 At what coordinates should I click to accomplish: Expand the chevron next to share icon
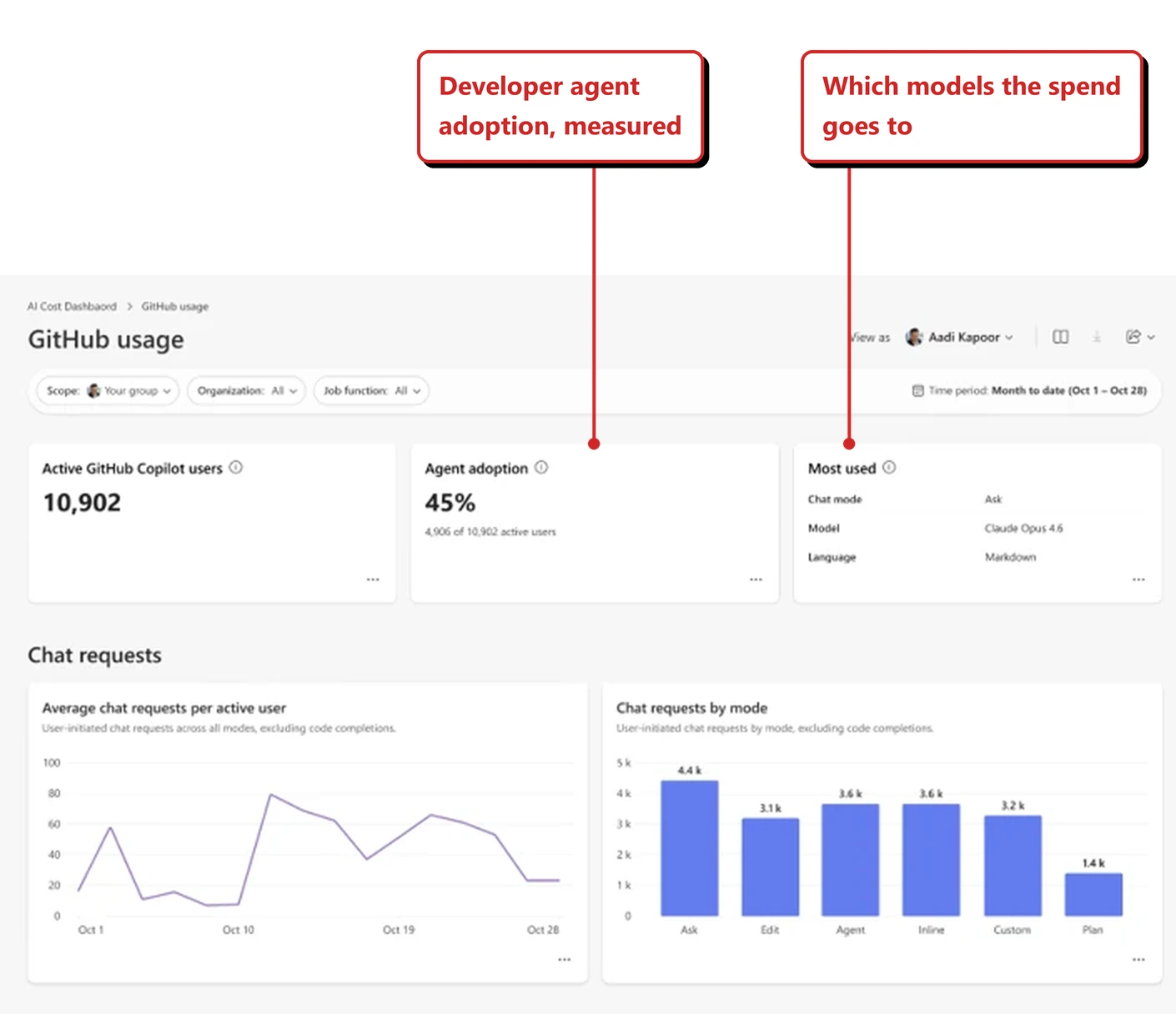coord(1151,338)
